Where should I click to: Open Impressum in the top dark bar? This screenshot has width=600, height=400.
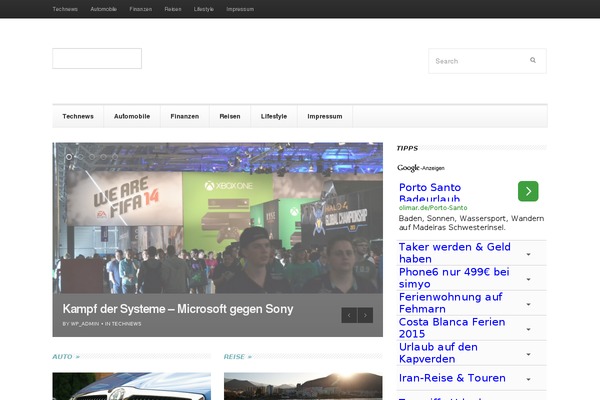[x=240, y=9]
